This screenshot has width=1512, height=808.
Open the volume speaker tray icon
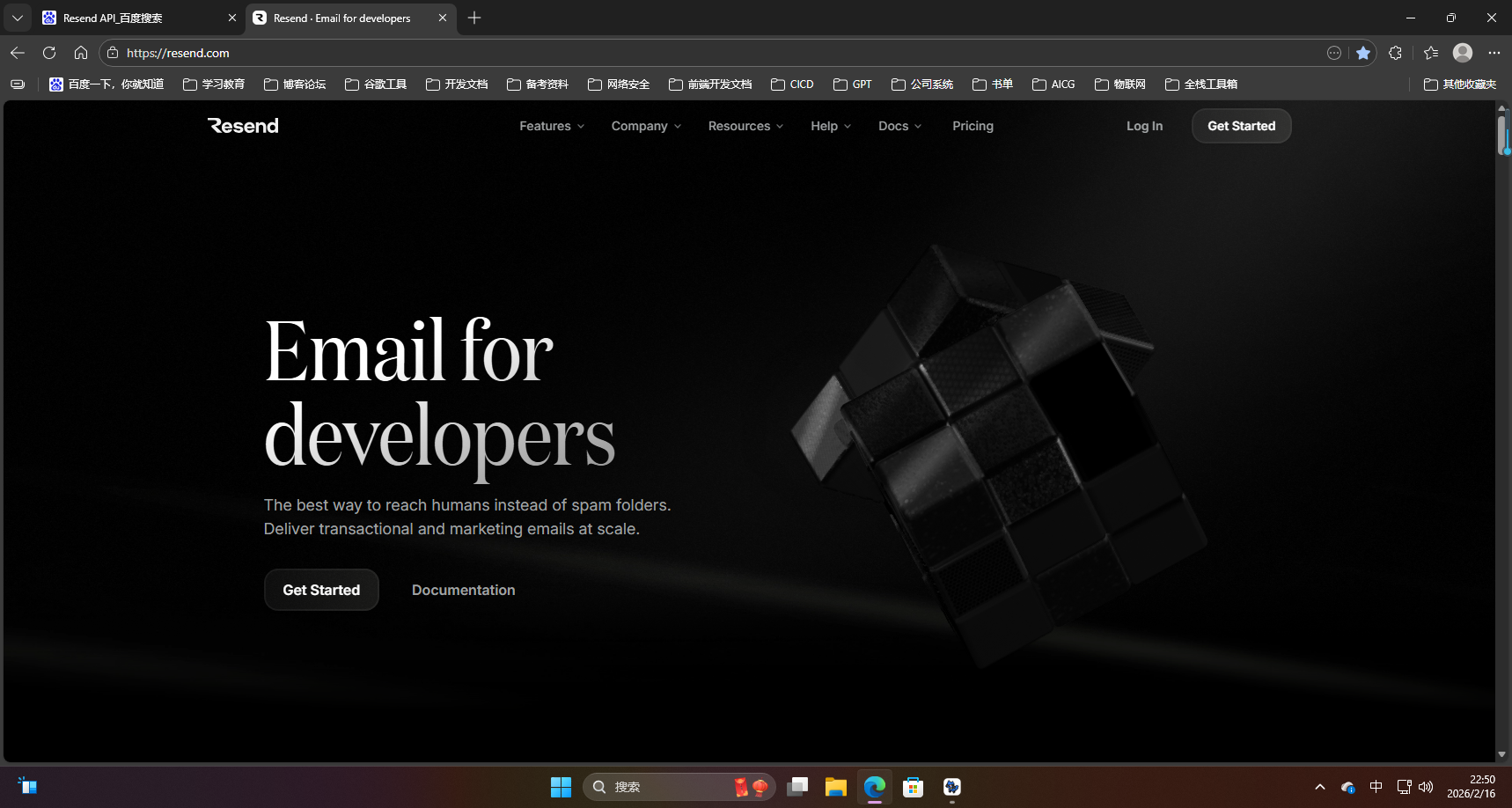point(1426,787)
